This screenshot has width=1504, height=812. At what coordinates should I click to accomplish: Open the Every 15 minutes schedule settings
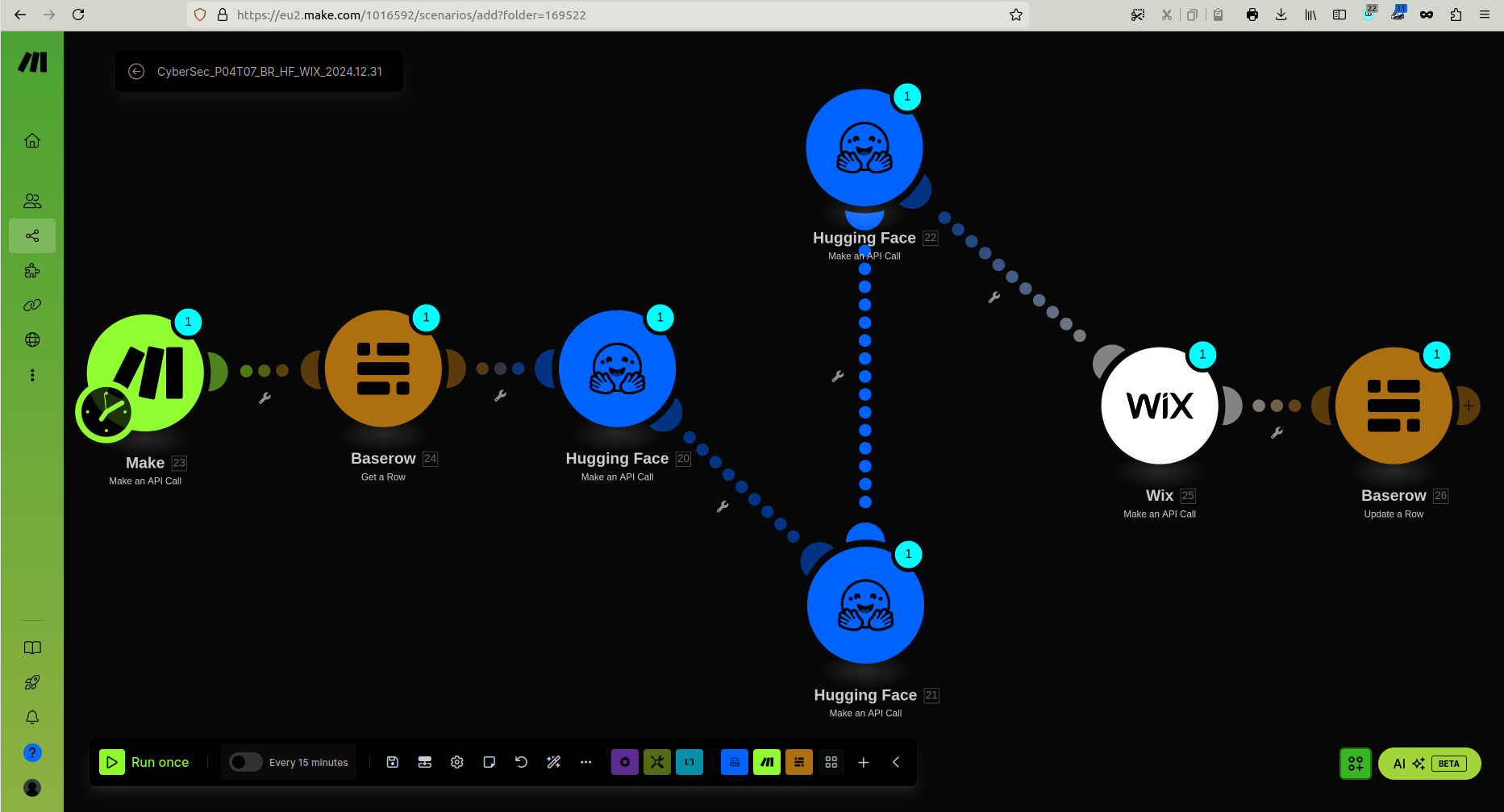309,762
